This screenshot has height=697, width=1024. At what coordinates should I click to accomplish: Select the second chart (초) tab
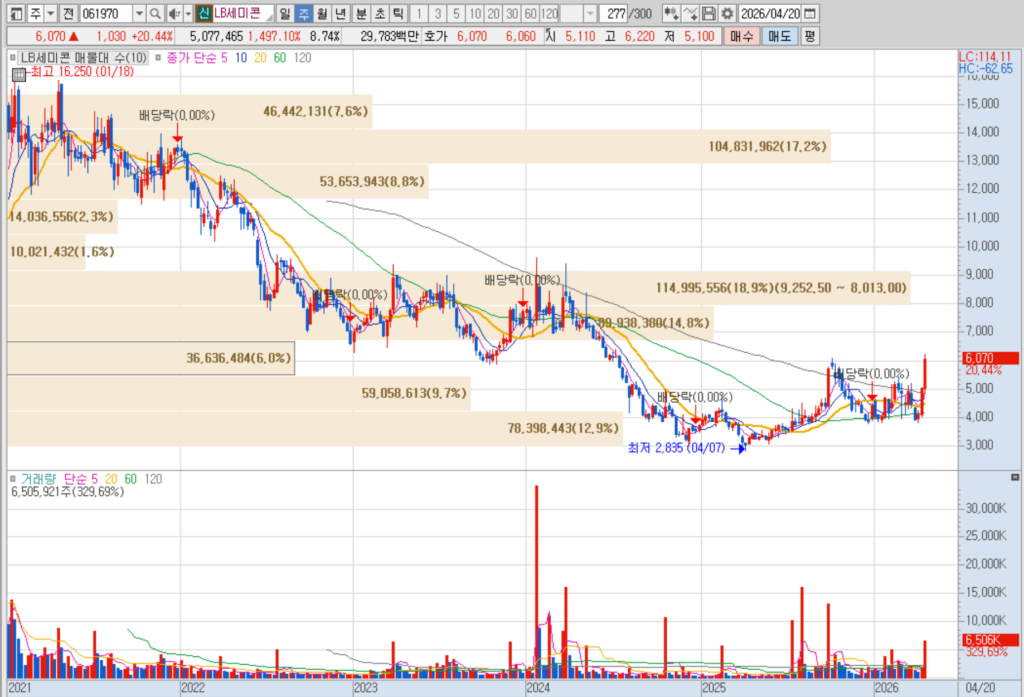tap(379, 13)
